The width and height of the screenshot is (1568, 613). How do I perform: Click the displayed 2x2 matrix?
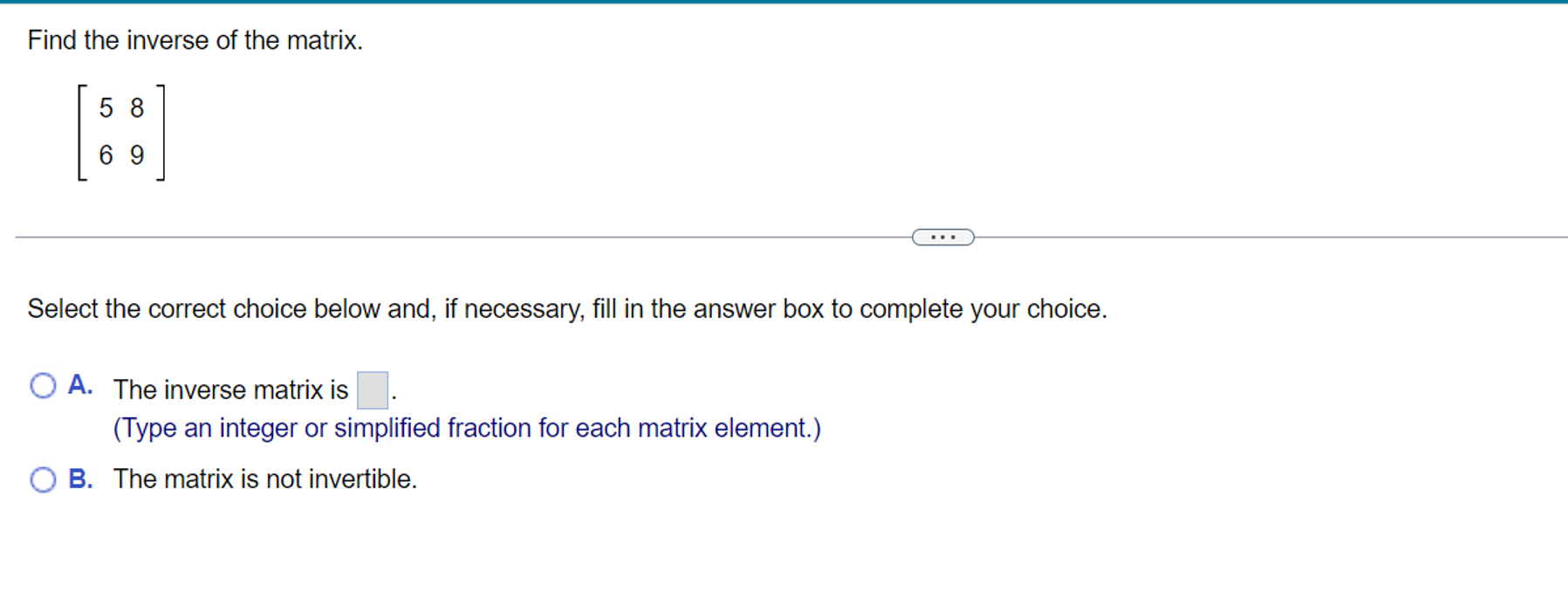[122, 133]
